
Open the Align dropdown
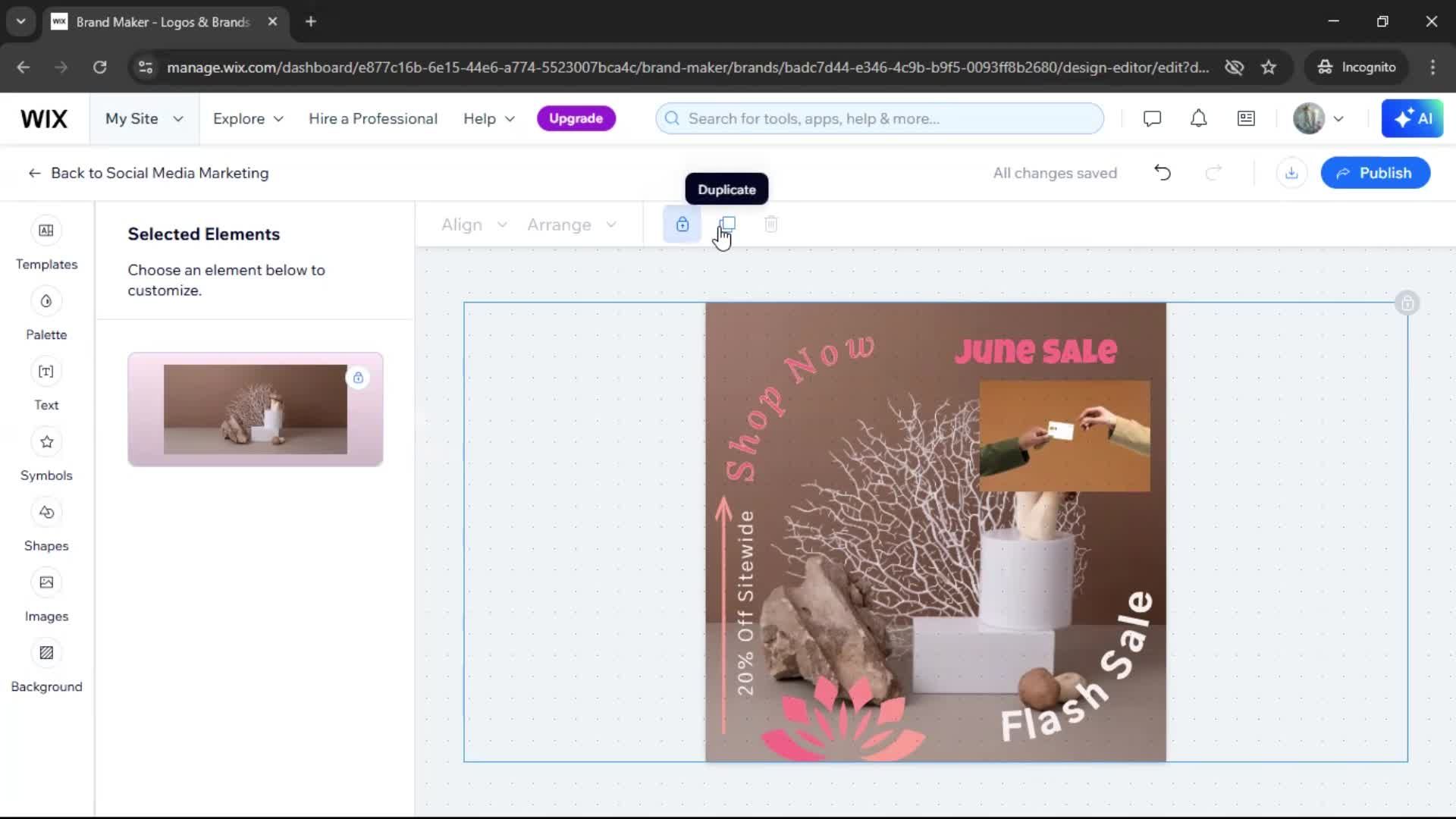(x=475, y=224)
